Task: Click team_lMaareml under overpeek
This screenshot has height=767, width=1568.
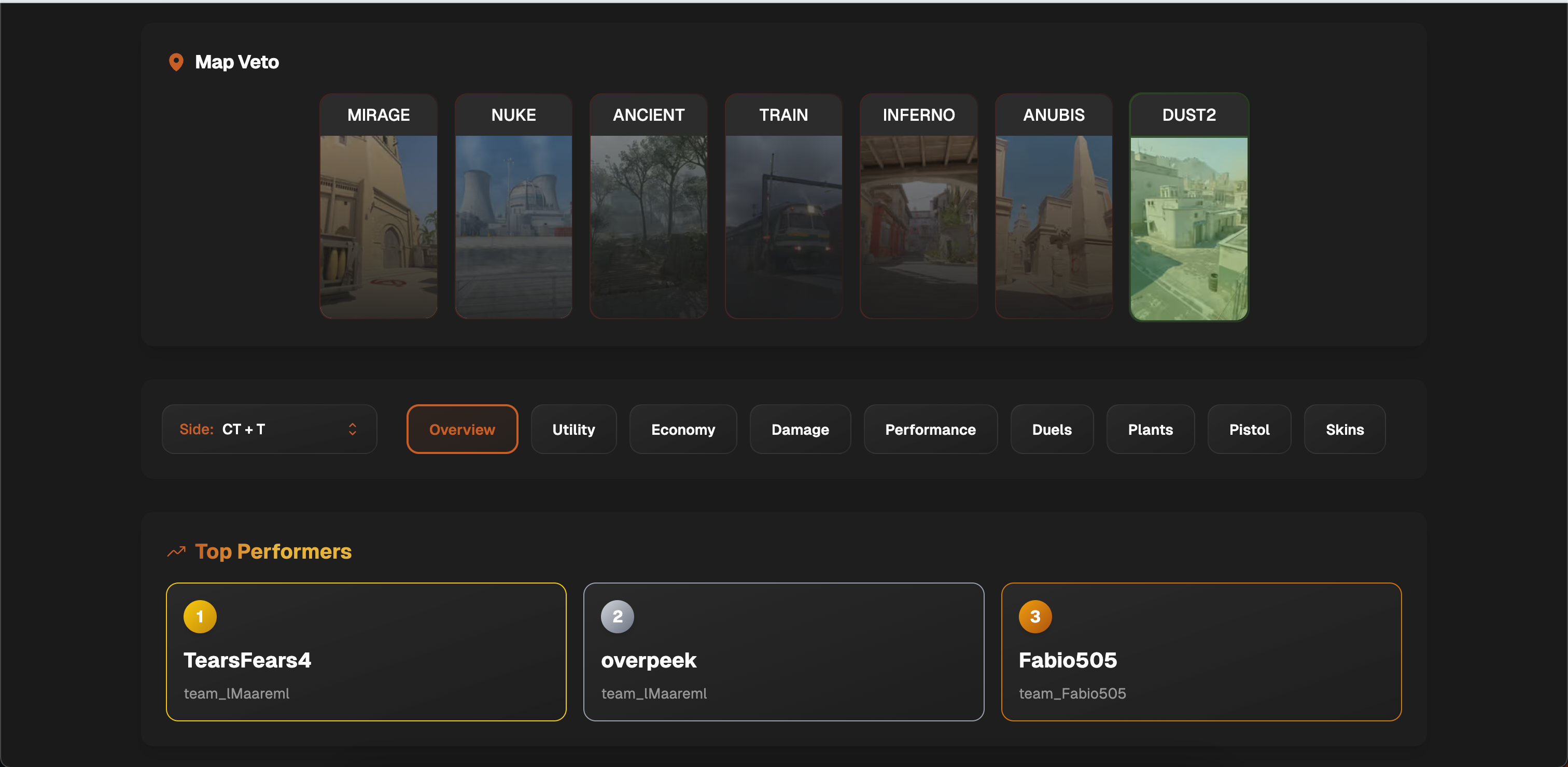Action: [654, 693]
